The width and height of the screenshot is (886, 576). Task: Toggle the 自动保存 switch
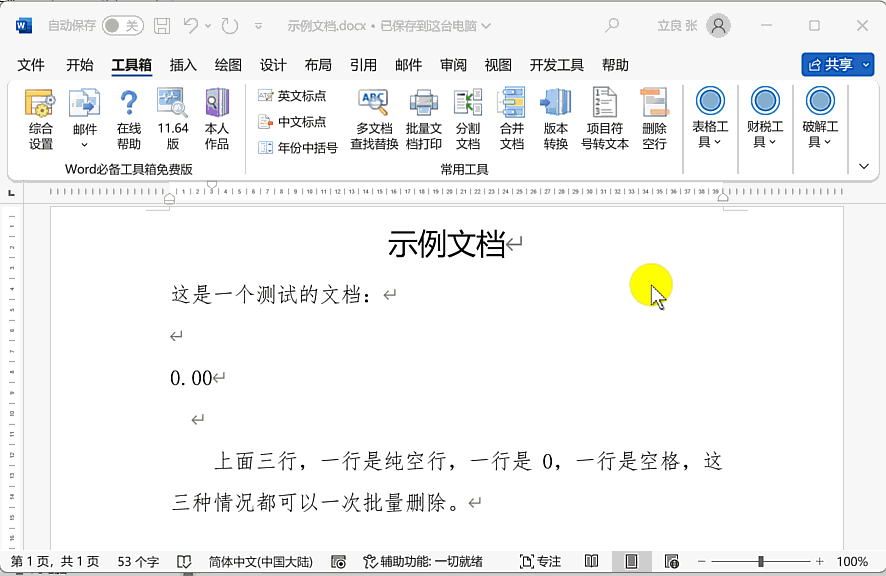[122, 25]
